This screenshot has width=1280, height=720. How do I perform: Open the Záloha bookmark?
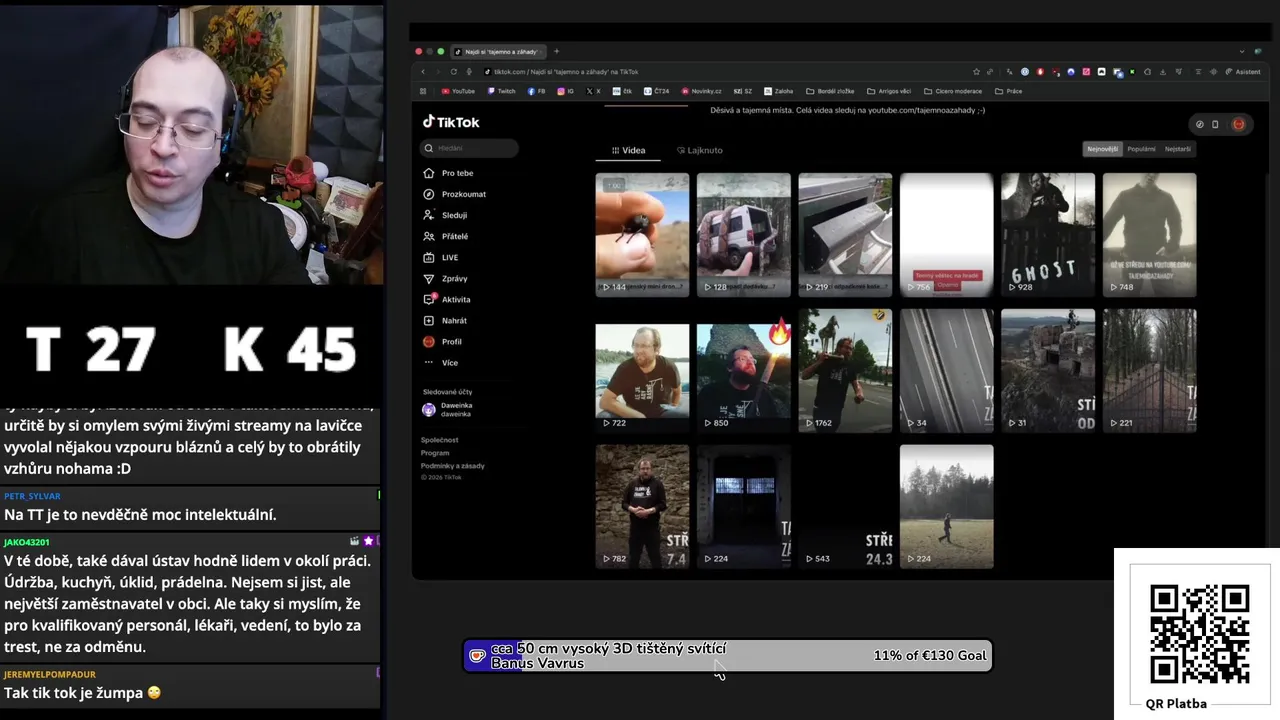tap(779, 91)
